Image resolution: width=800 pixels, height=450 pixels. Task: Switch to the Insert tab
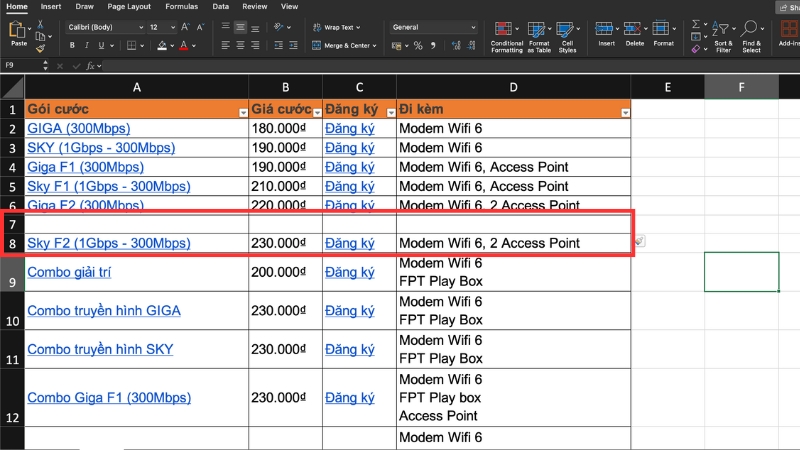coord(49,6)
